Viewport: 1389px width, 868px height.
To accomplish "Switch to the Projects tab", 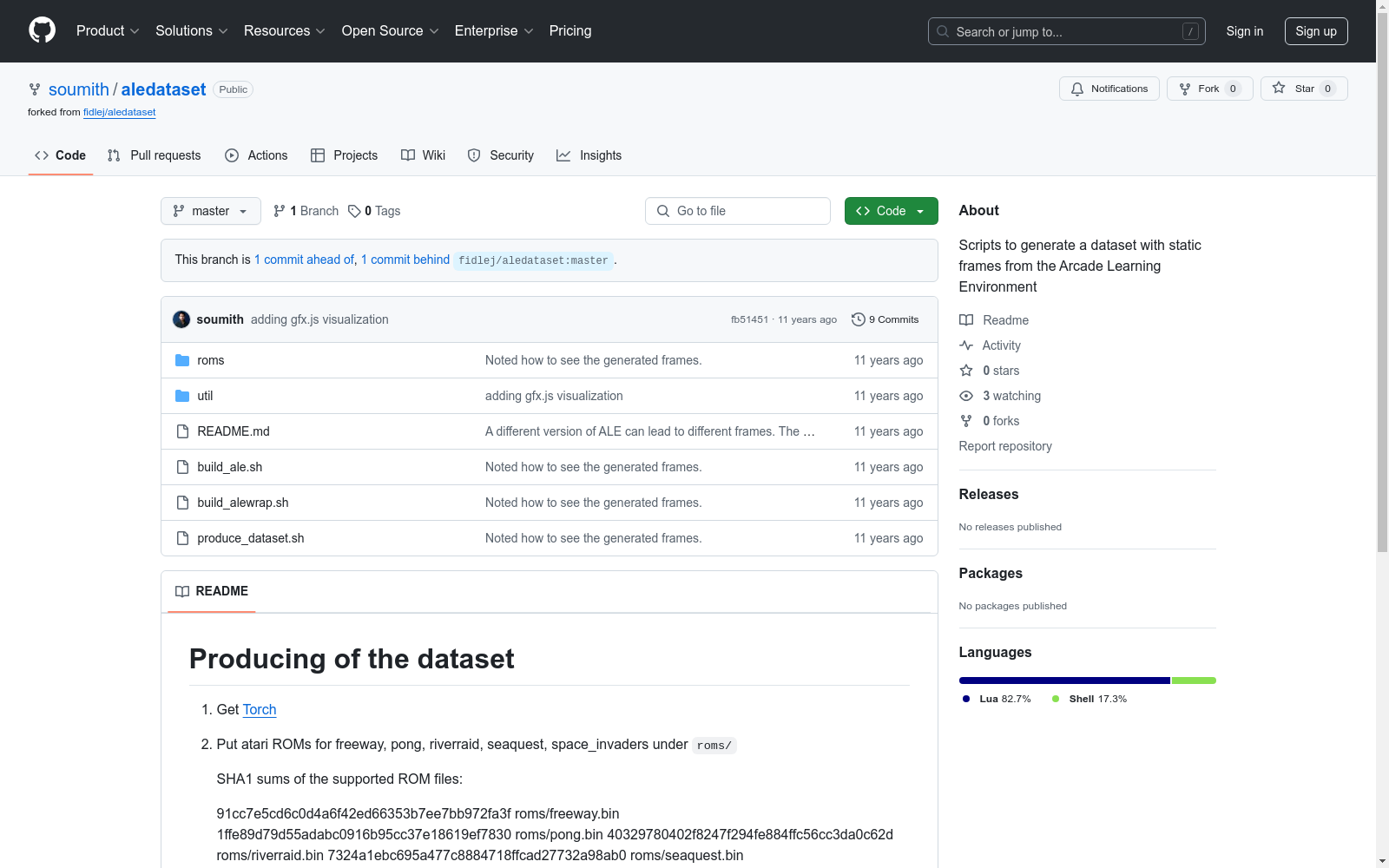I will coord(345,155).
